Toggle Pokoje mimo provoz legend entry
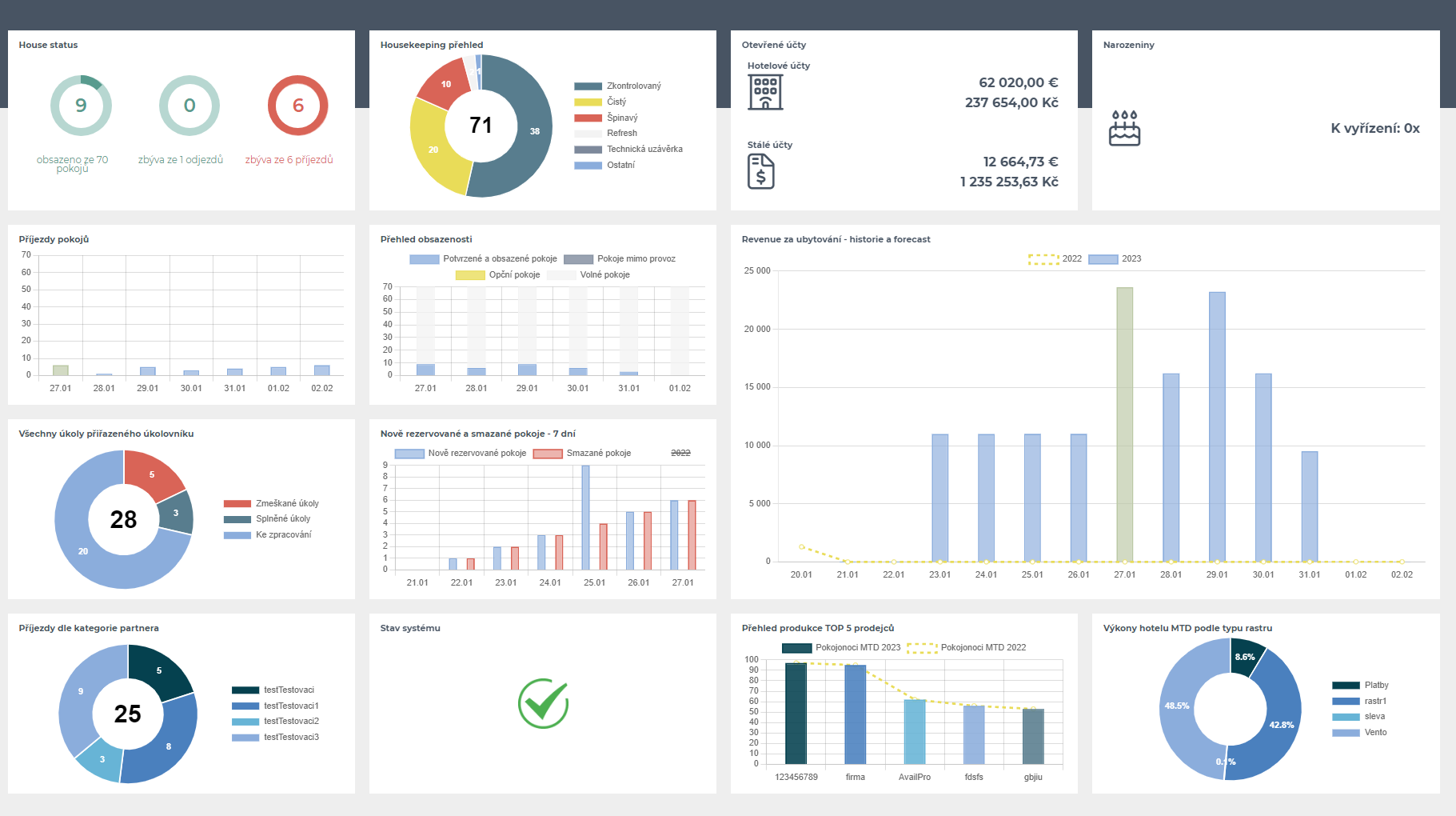The height and width of the screenshot is (816, 1456). click(x=620, y=258)
